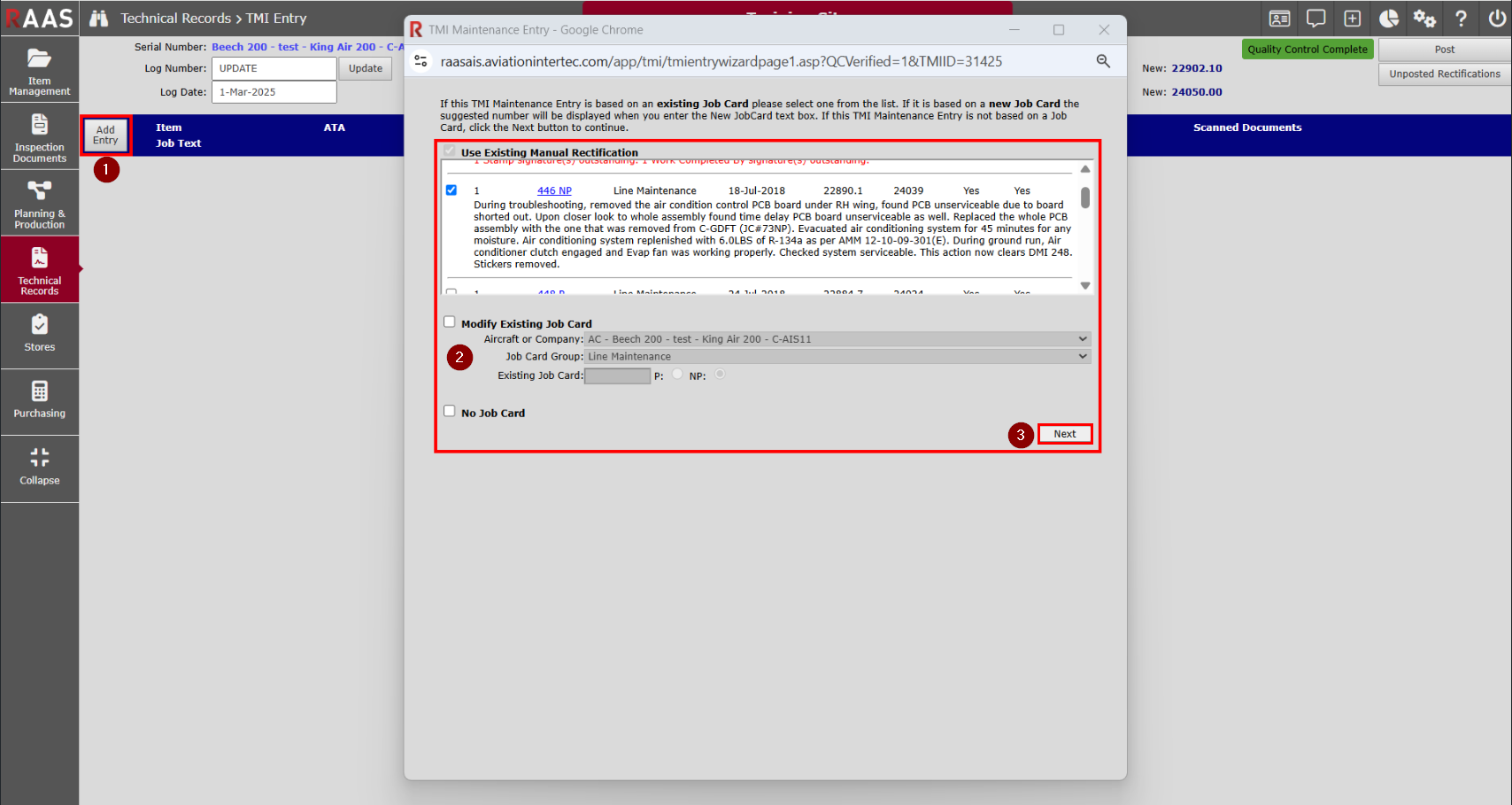Check the No Job Card option

450,411
